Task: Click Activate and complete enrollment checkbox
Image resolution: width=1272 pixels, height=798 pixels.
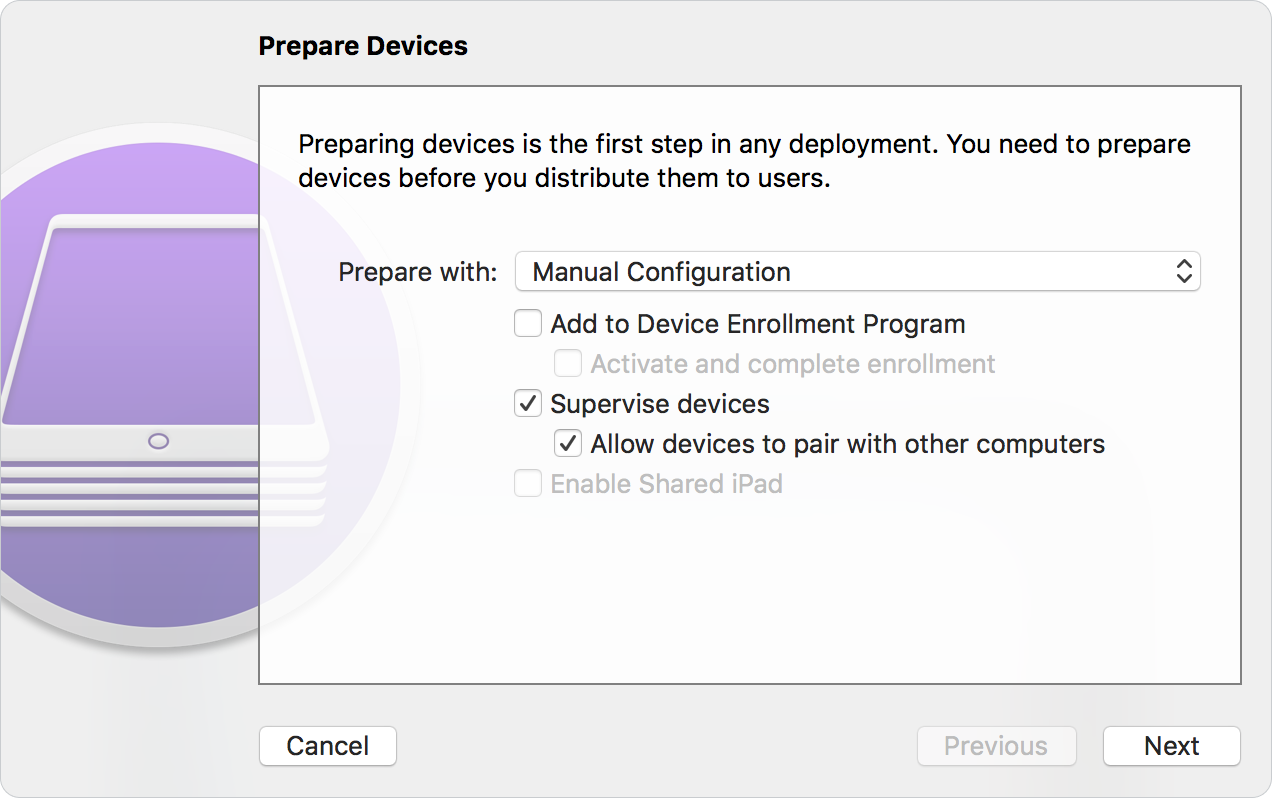Action: 568,364
